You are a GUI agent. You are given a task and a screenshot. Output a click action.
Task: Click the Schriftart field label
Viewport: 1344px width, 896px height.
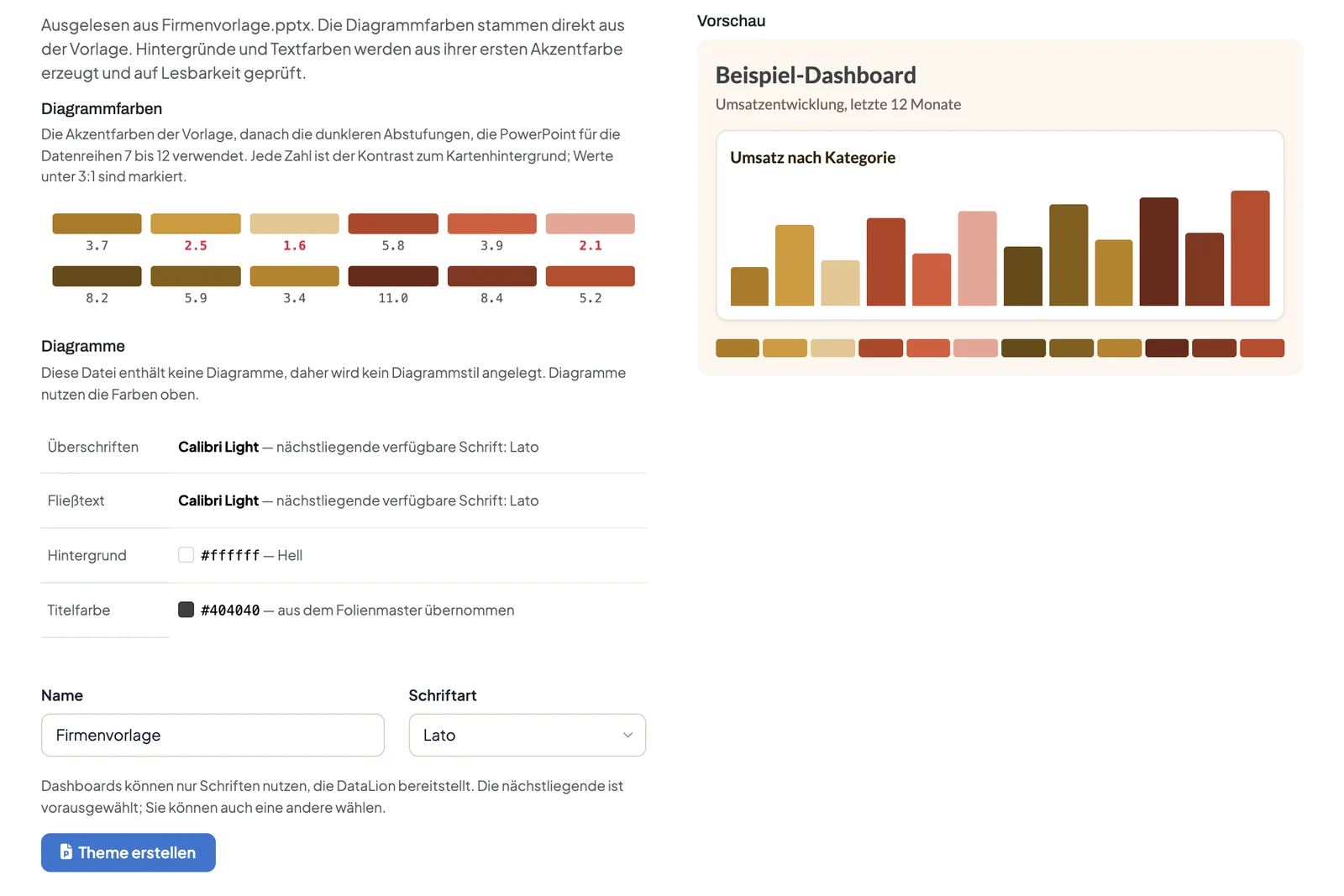(x=443, y=695)
